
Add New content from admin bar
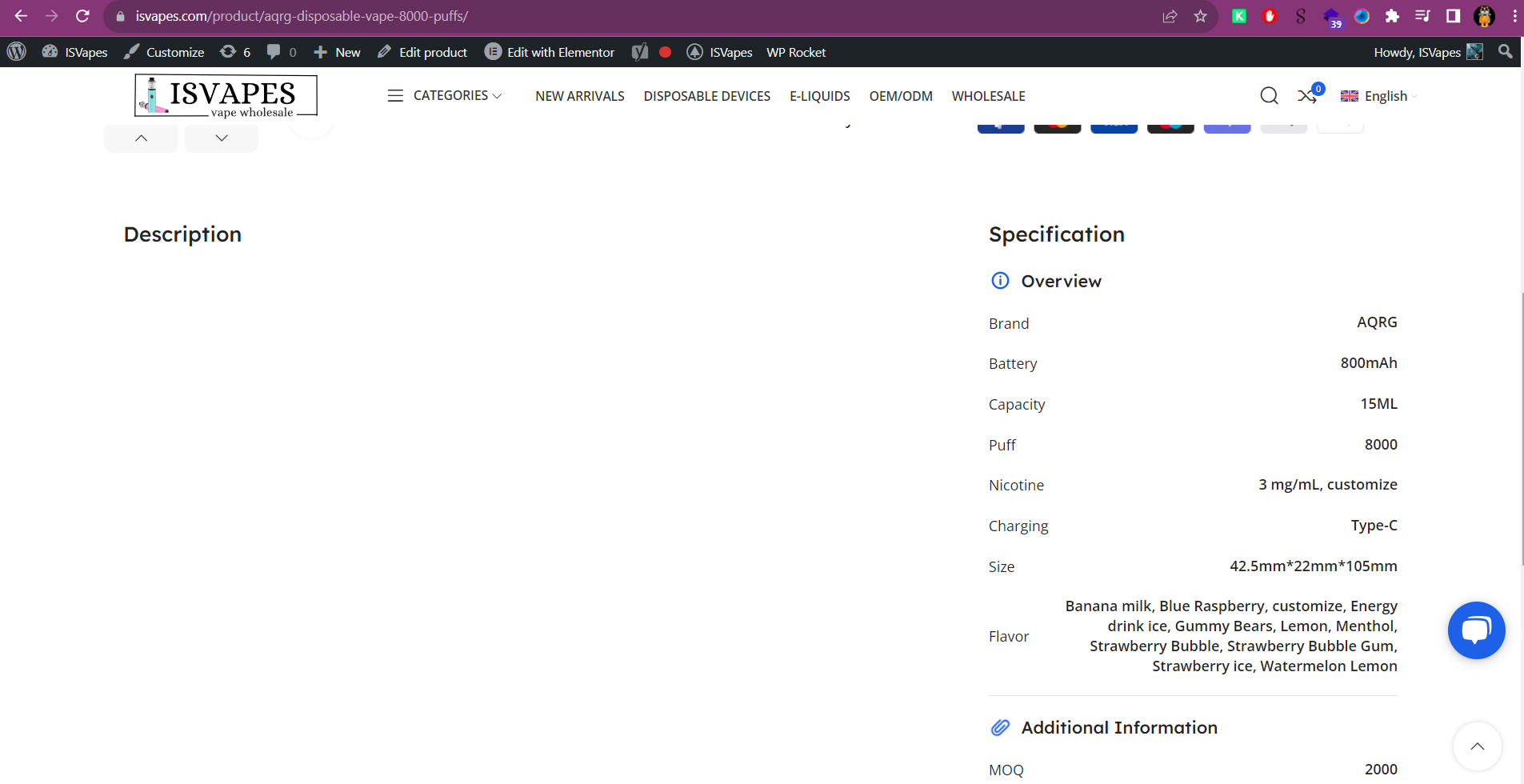[337, 52]
